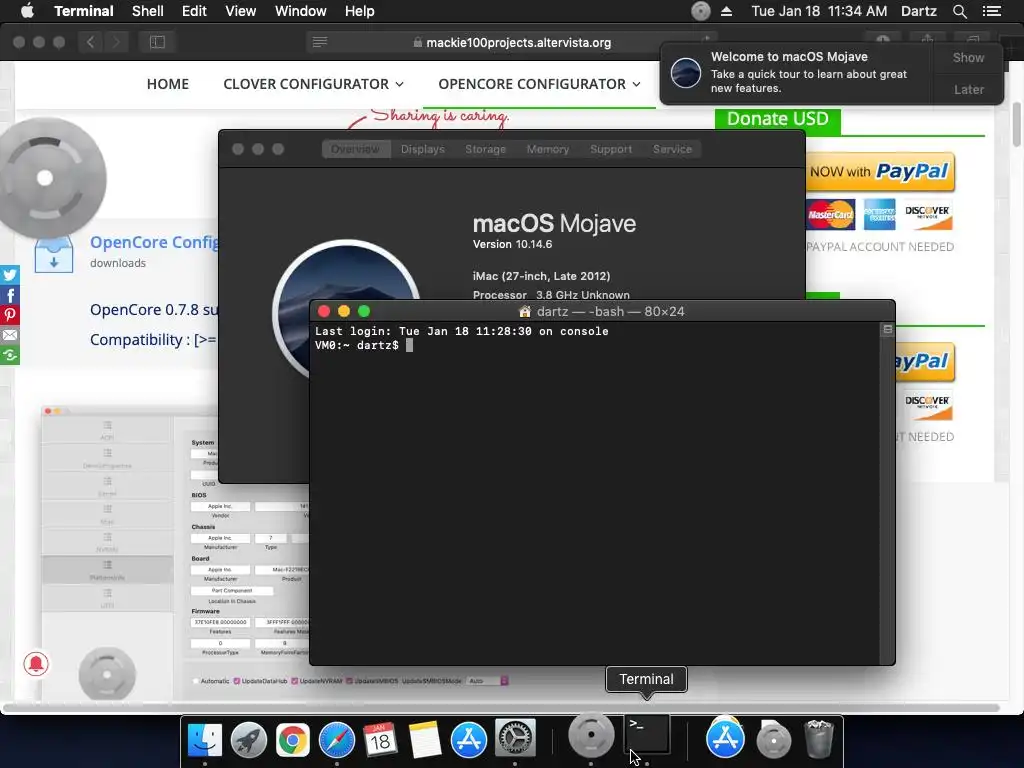Open Calendar icon showing 18
1024x768 pixels.
click(x=380, y=740)
